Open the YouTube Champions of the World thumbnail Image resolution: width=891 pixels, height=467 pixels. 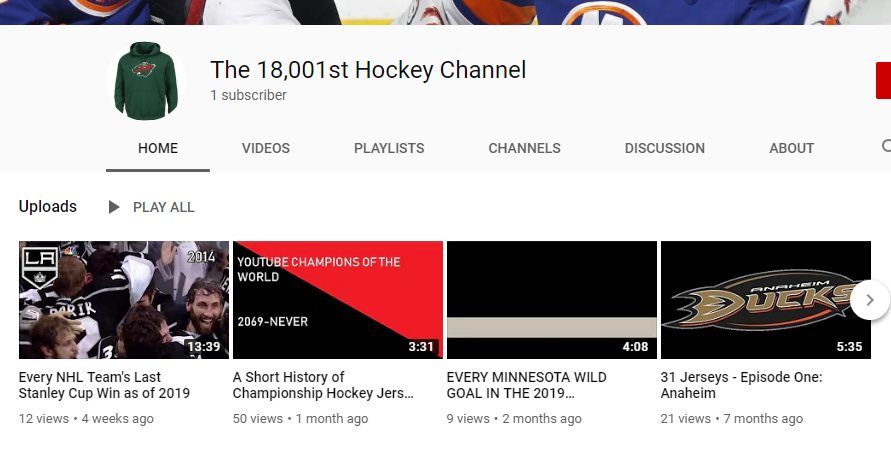click(338, 300)
